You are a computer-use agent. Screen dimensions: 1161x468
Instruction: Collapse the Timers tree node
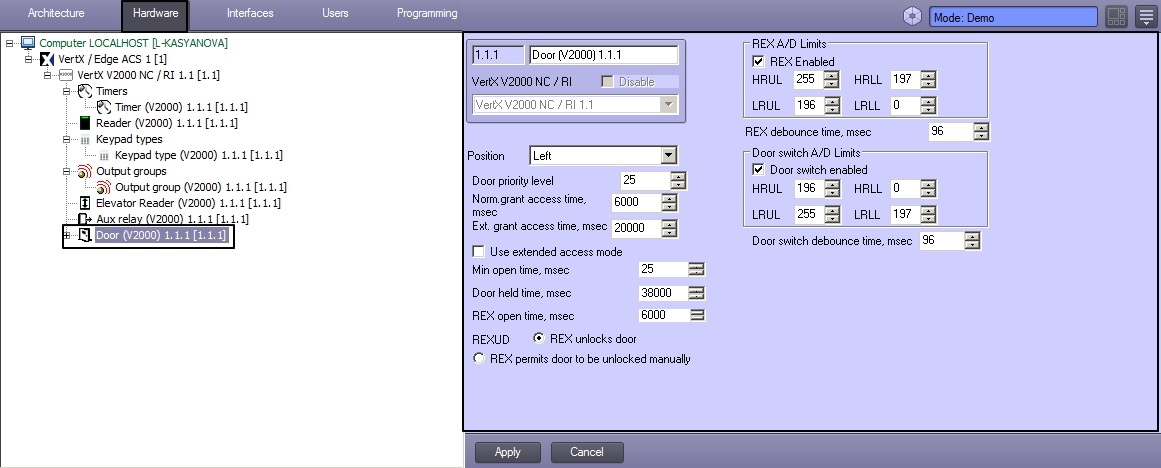(x=67, y=91)
